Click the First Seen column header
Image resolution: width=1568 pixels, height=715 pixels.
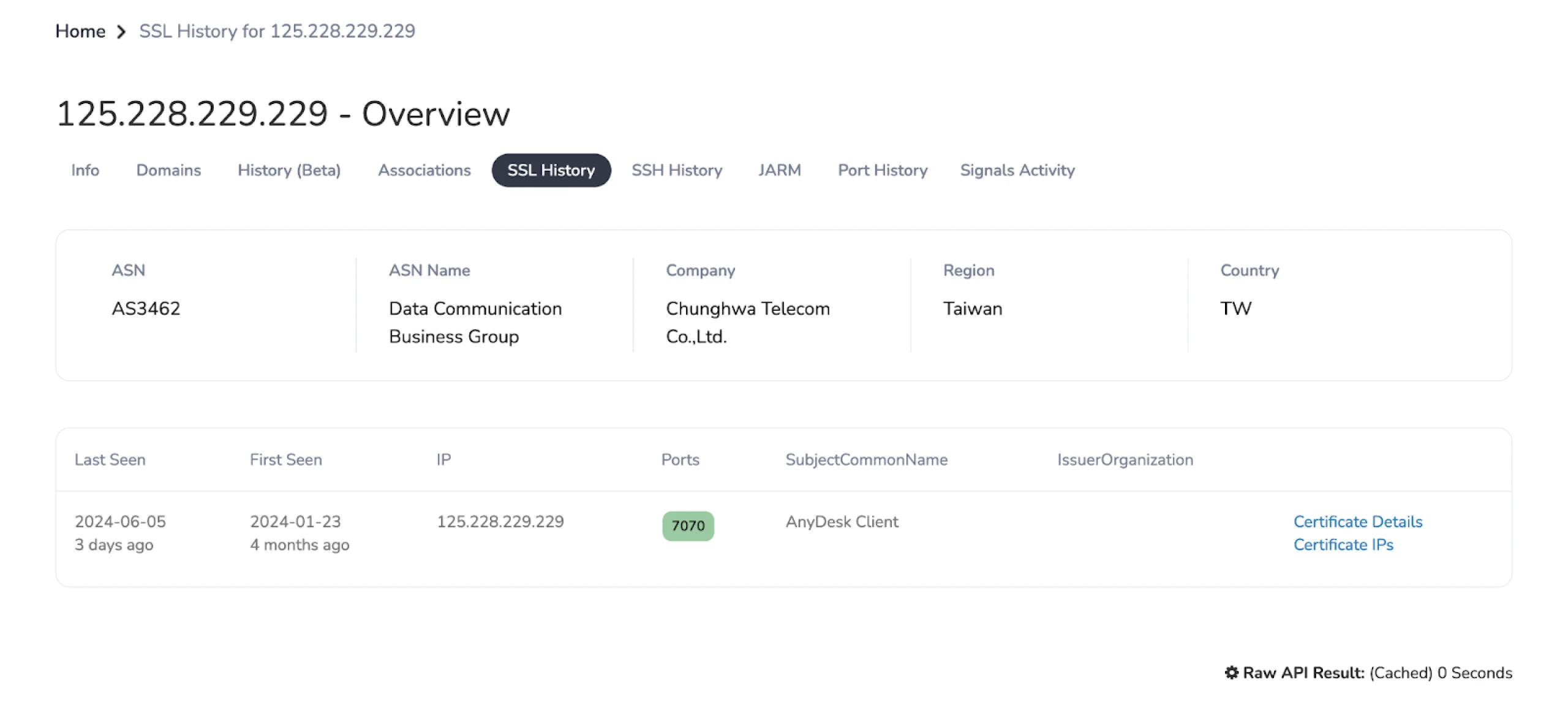[x=286, y=460]
